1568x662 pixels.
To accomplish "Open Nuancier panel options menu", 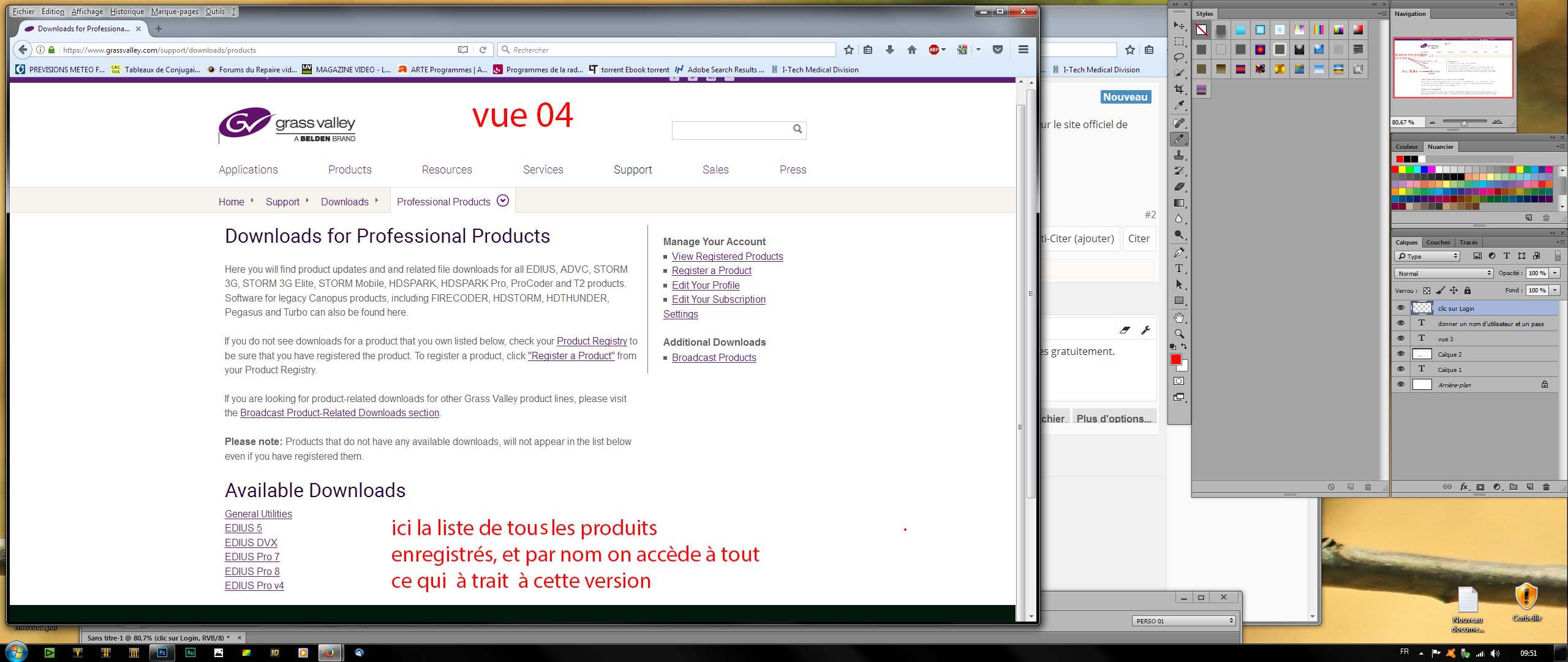I will pyautogui.click(x=1561, y=146).
